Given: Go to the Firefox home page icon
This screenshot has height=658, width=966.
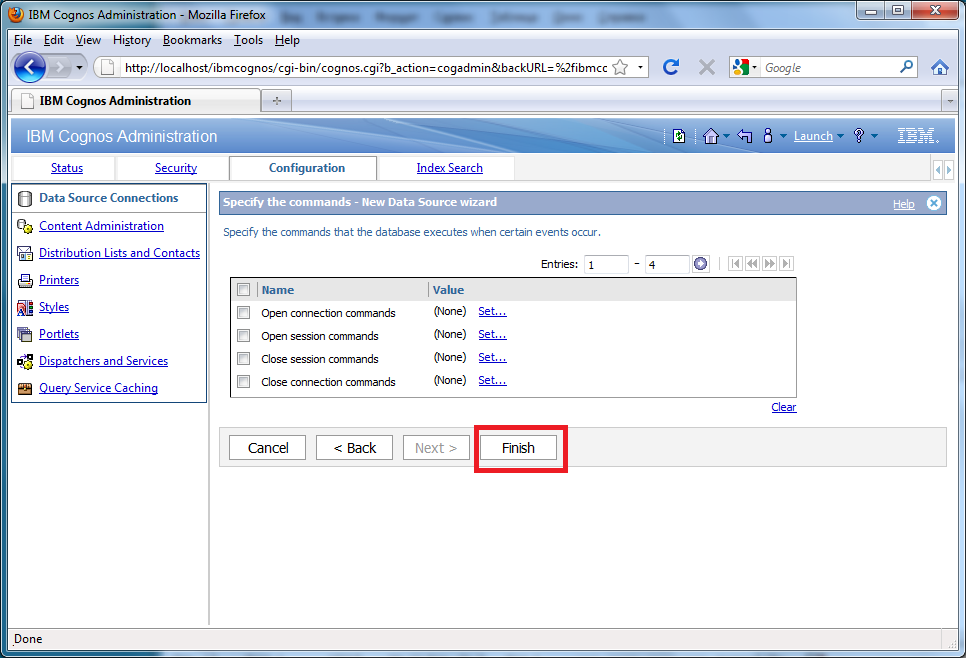Looking at the screenshot, I should point(940,67).
